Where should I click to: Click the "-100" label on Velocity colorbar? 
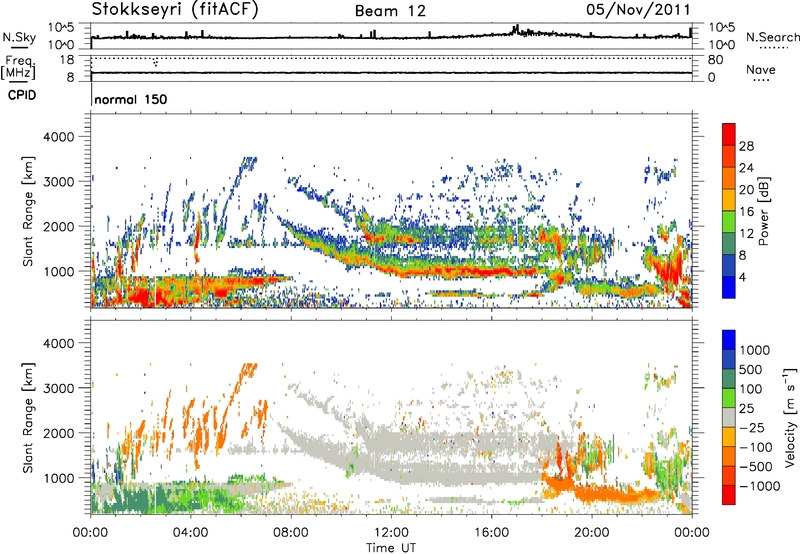click(755, 447)
